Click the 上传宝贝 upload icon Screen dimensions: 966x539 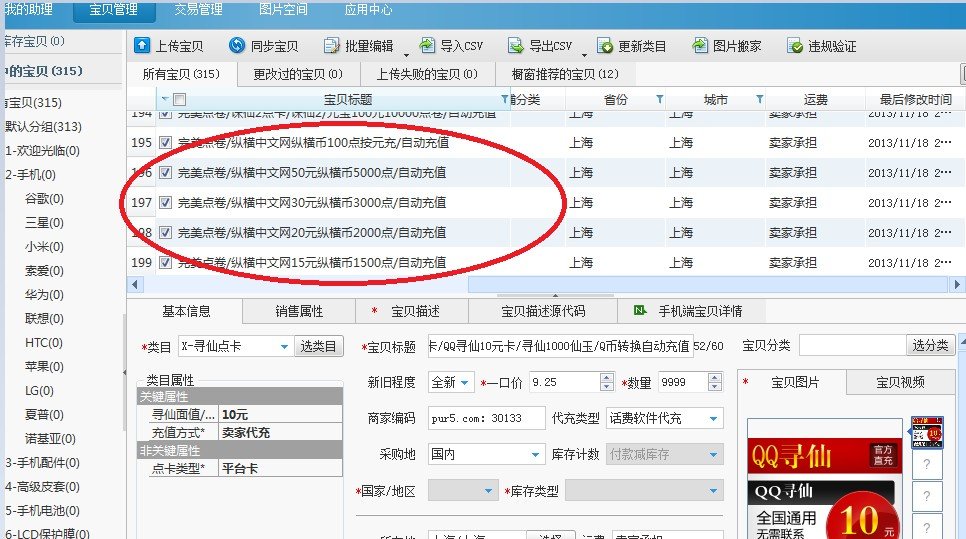click(x=142, y=46)
